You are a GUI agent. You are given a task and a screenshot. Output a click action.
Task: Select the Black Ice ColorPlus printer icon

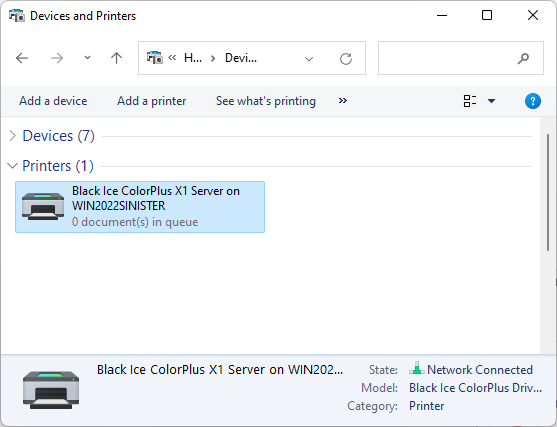coord(43,206)
